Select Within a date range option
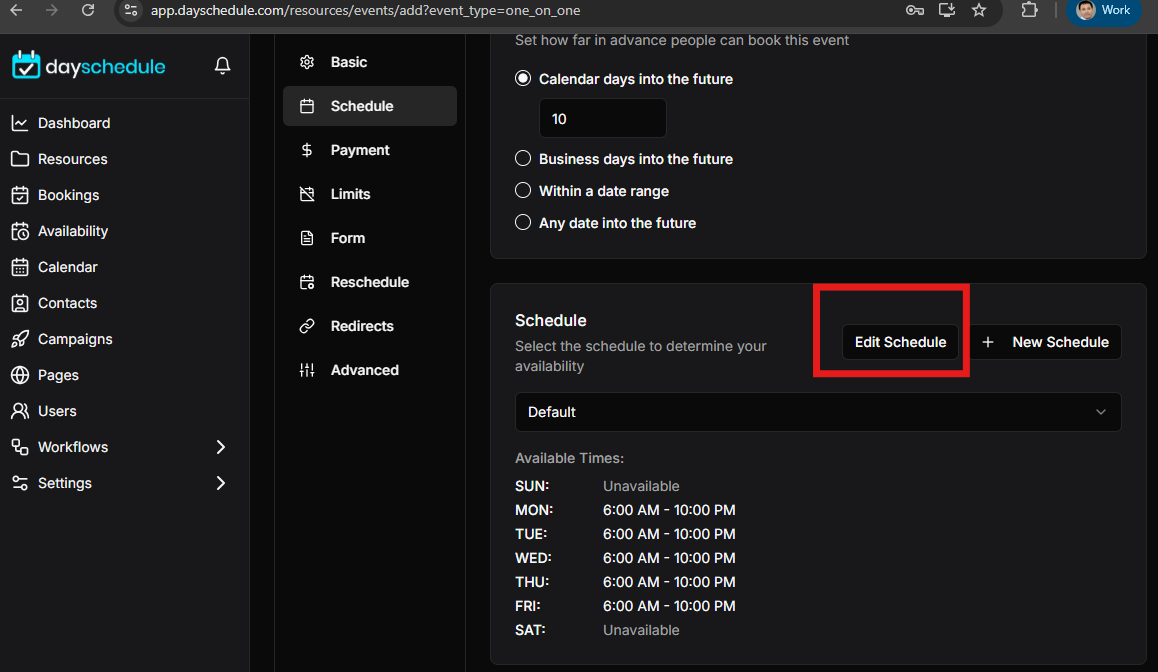The width and height of the screenshot is (1158, 672). pos(523,191)
